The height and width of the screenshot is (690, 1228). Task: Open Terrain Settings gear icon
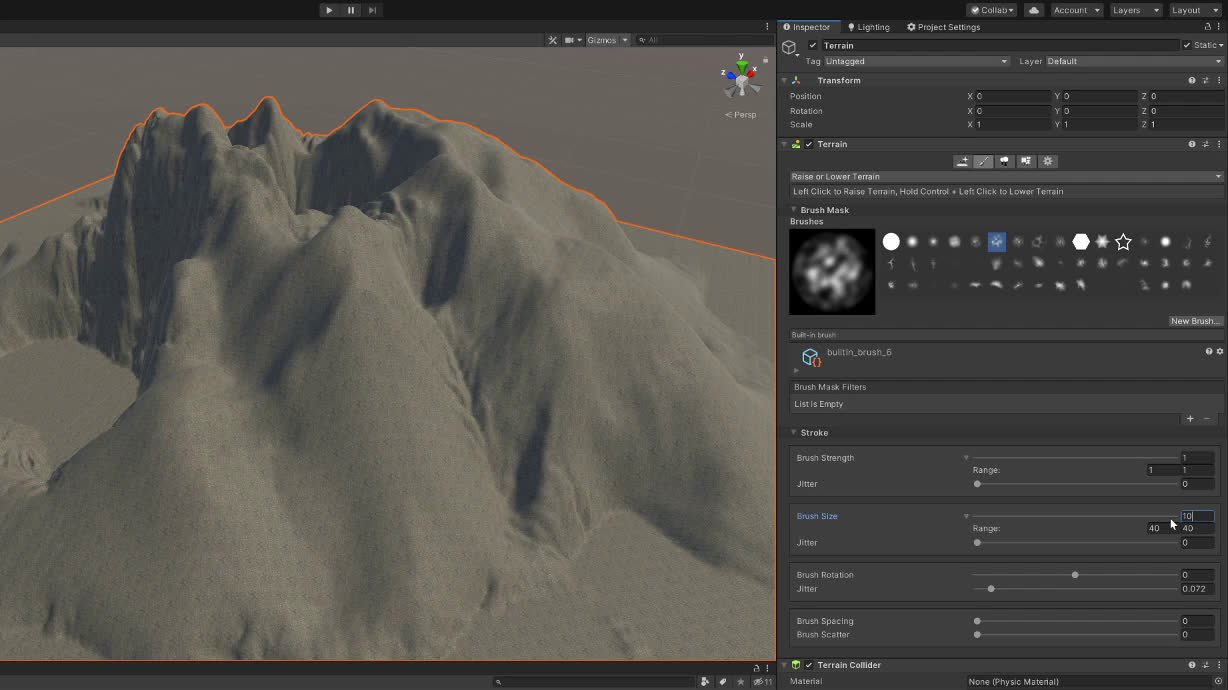1048,161
